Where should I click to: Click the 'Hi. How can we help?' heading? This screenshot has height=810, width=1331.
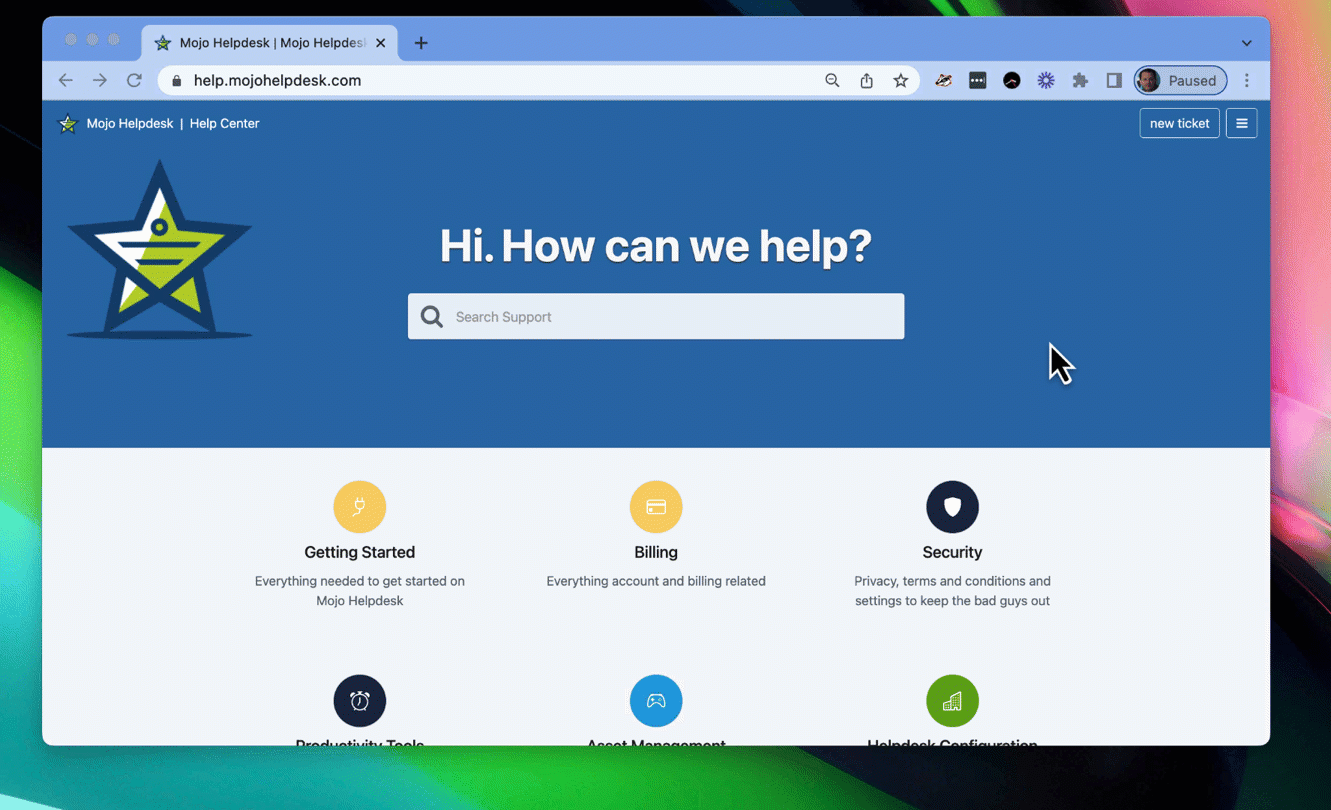pyautogui.click(x=656, y=246)
